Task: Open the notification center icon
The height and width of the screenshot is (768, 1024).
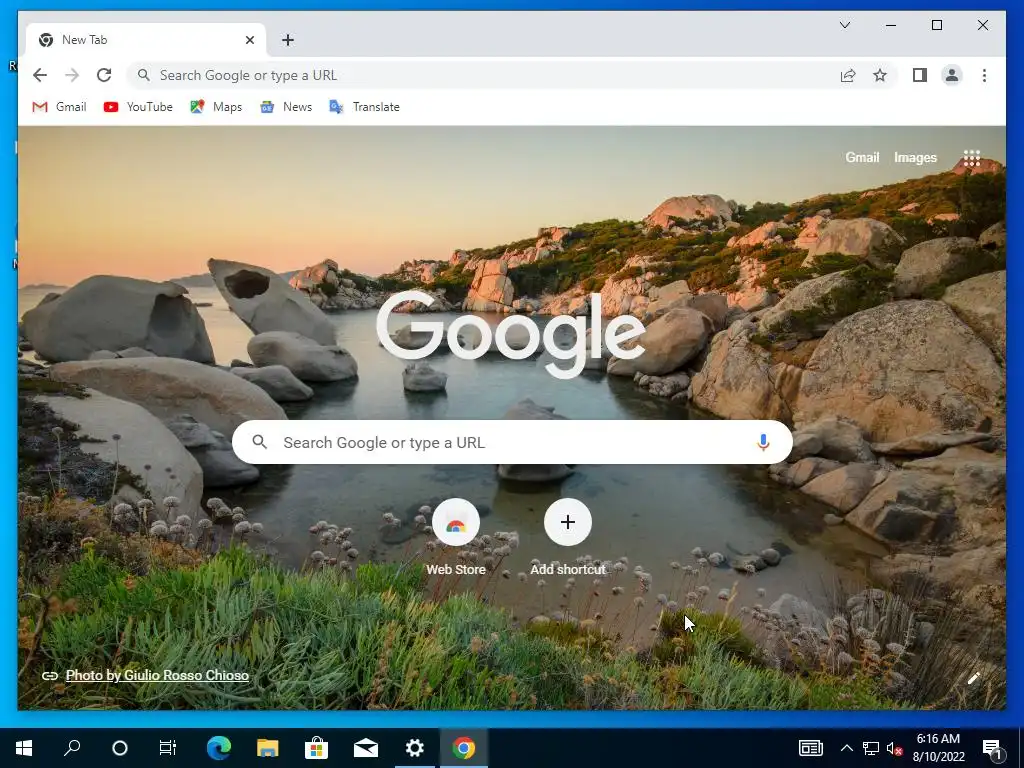Action: pyautogui.click(x=992, y=748)
